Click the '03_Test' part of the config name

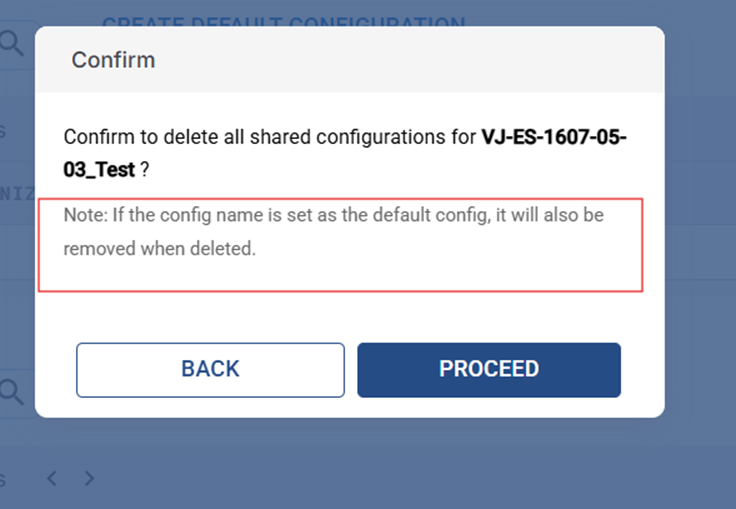tap(99, 170)
